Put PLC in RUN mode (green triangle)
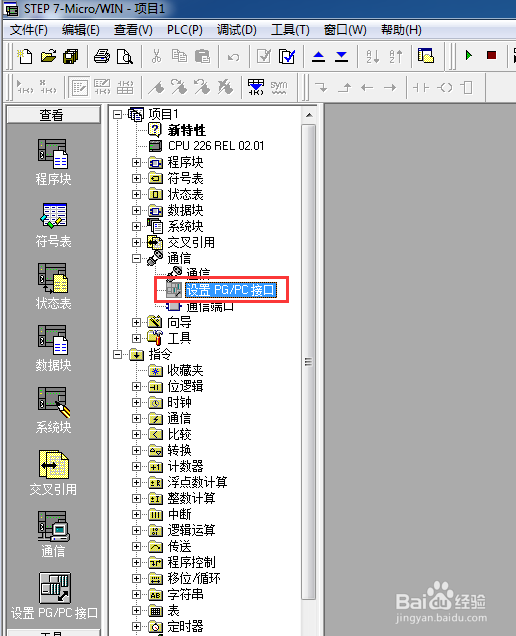 (469, 55)
